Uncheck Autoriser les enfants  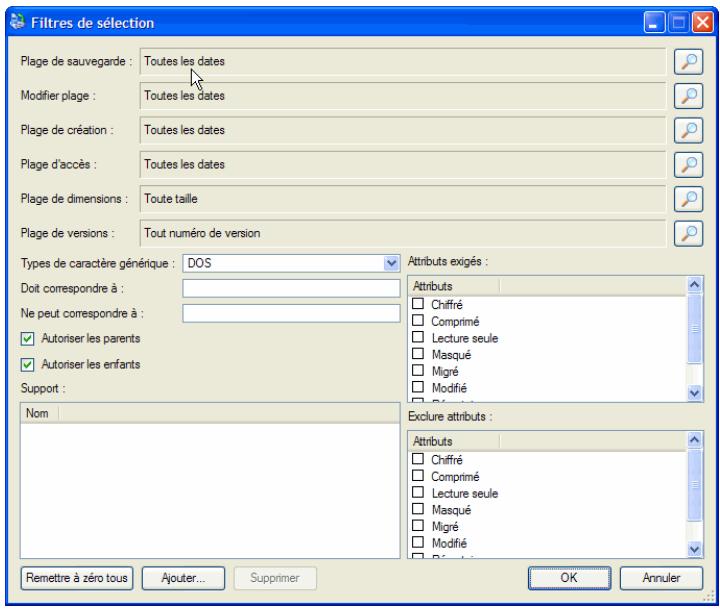(28, 365)
